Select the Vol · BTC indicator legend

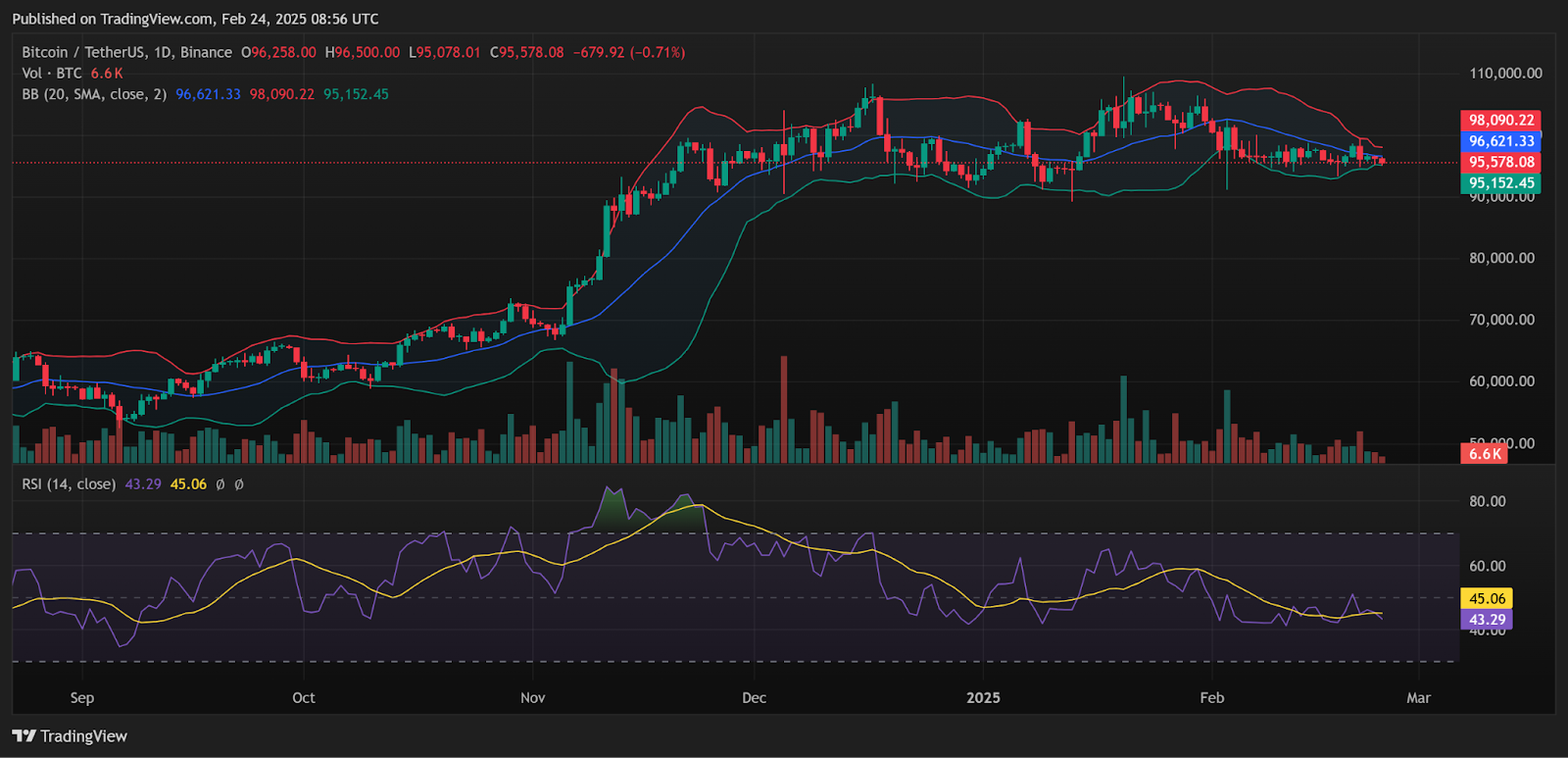tap(52, 74)
